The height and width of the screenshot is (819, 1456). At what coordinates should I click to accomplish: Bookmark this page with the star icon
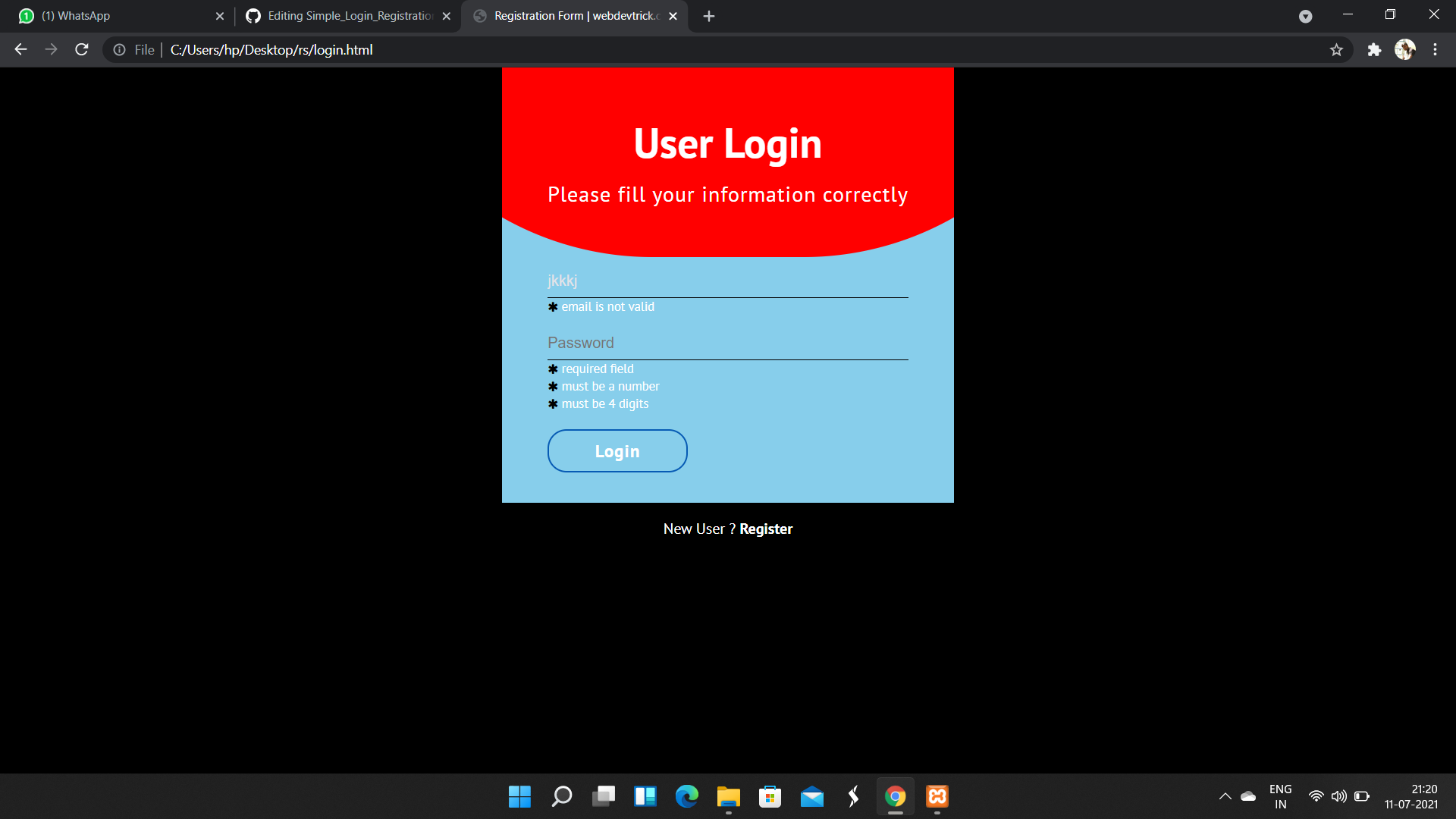pos(1336,50)
